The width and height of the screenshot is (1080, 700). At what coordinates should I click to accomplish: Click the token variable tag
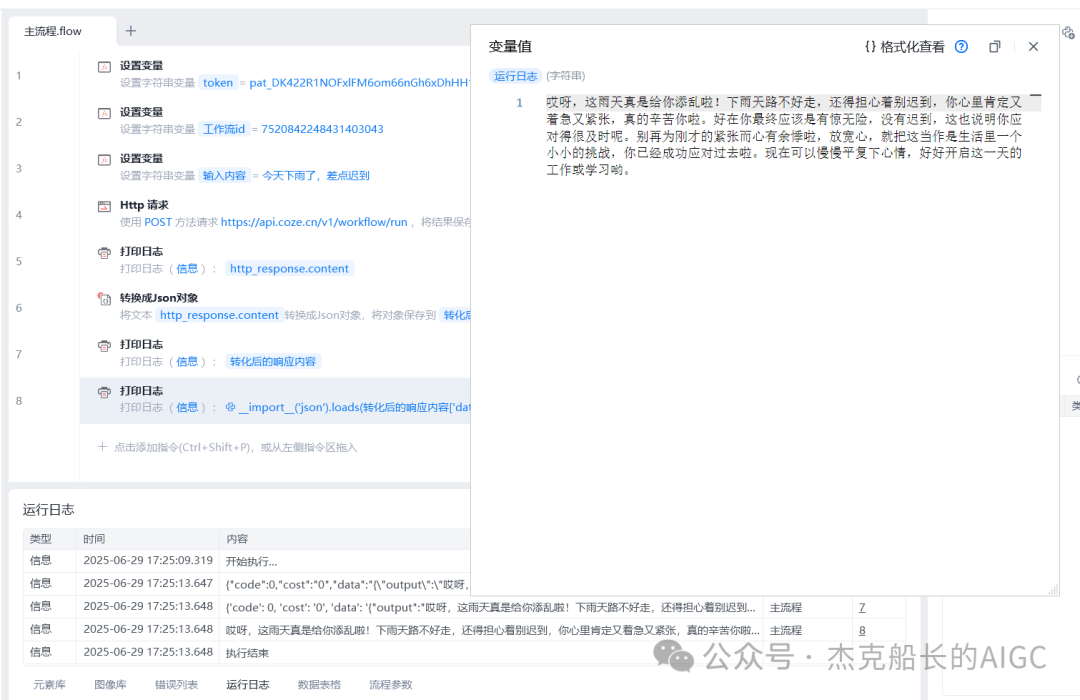(218, 83)
